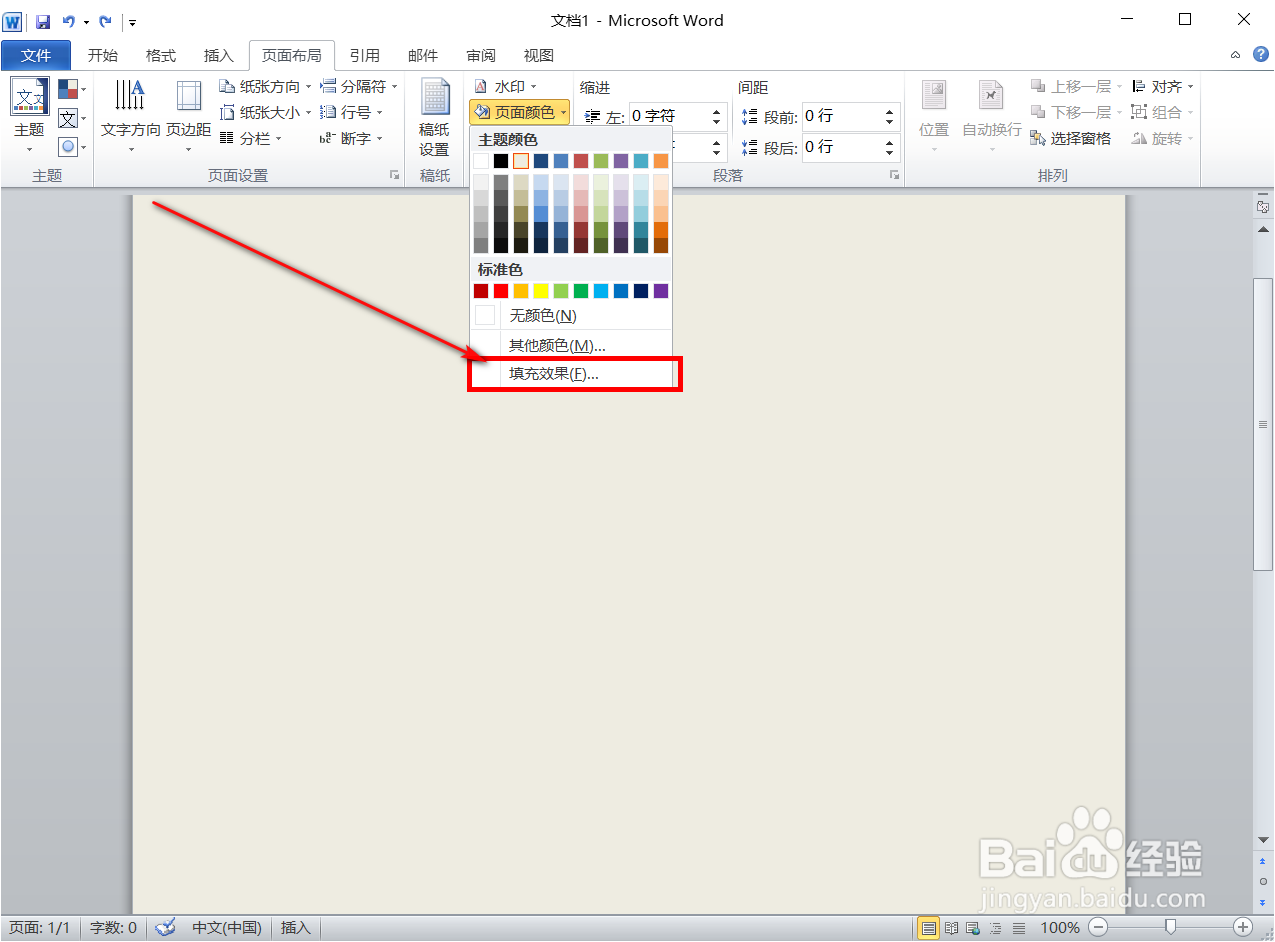The height and width of the screenshot is (942, 1275).
Task: Click zoom in plus button
Action: 1243,928
